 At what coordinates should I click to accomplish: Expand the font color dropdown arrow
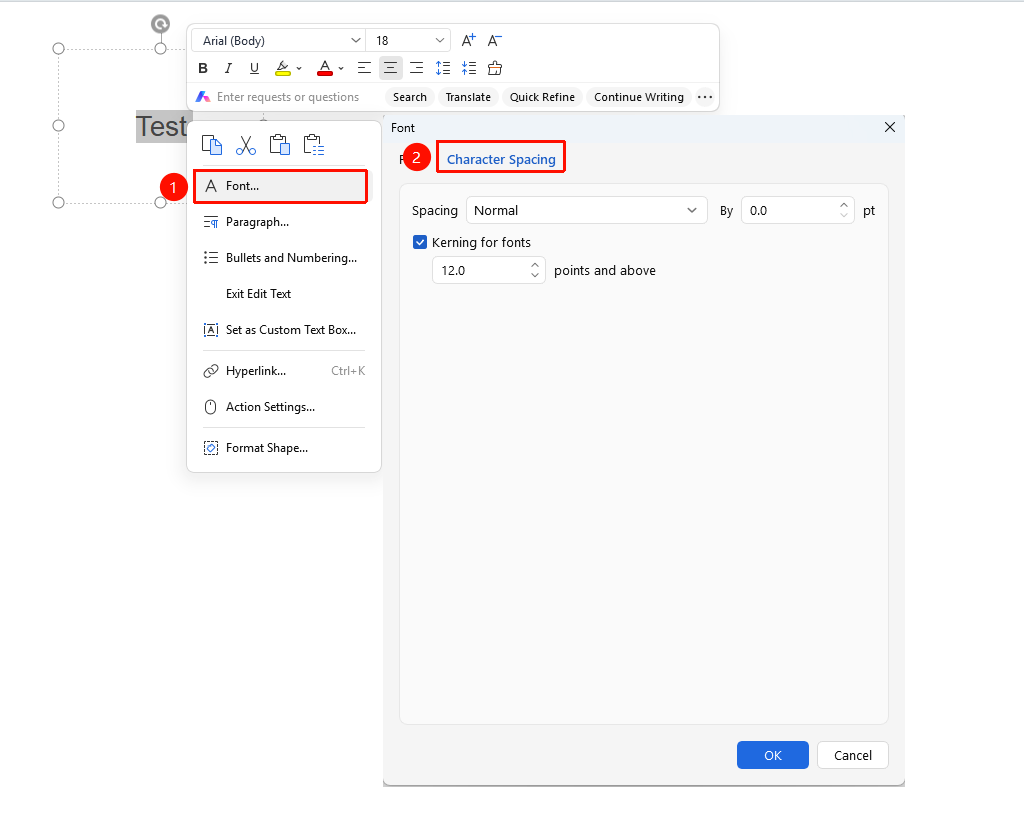(341, 69)
